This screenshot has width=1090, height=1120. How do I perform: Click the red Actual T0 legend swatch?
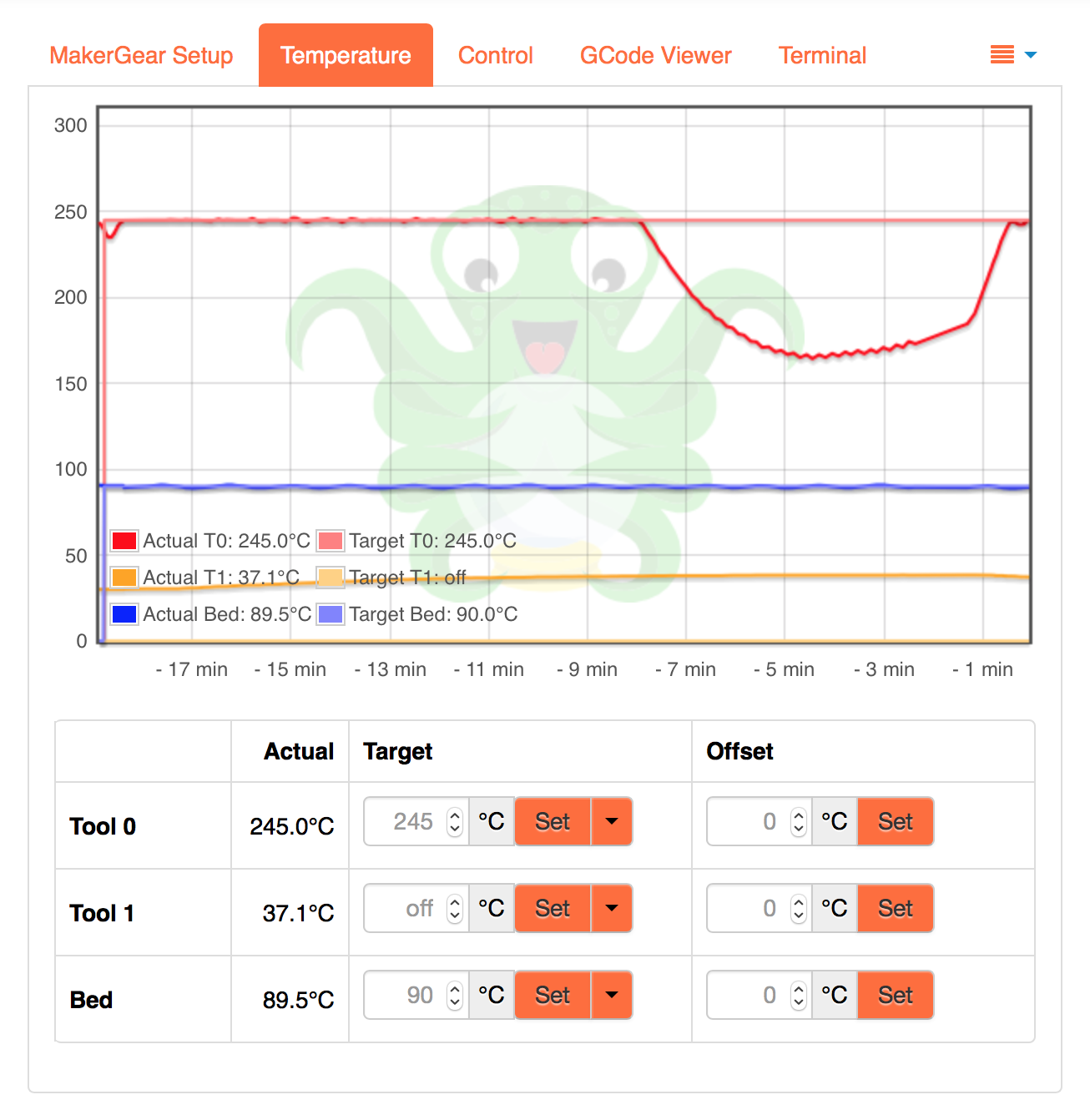point(124,541)
